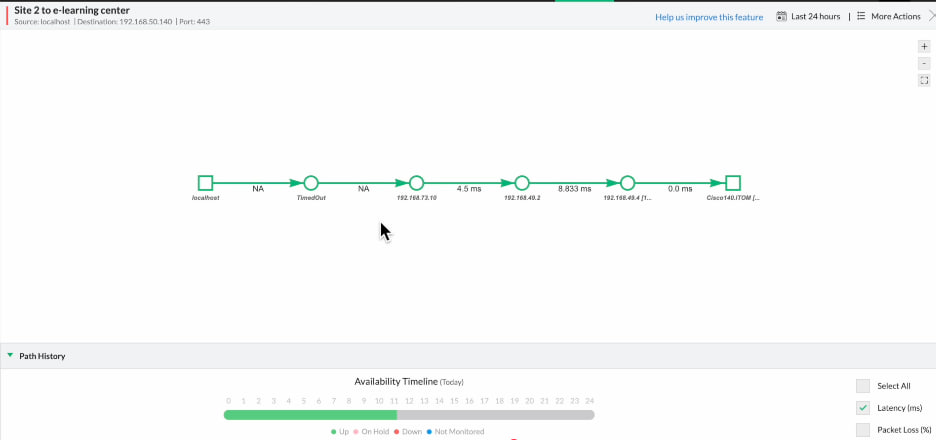936x440 pixels.
Task: Click Help us improve this feature link
Action: [x=708, y=17]
